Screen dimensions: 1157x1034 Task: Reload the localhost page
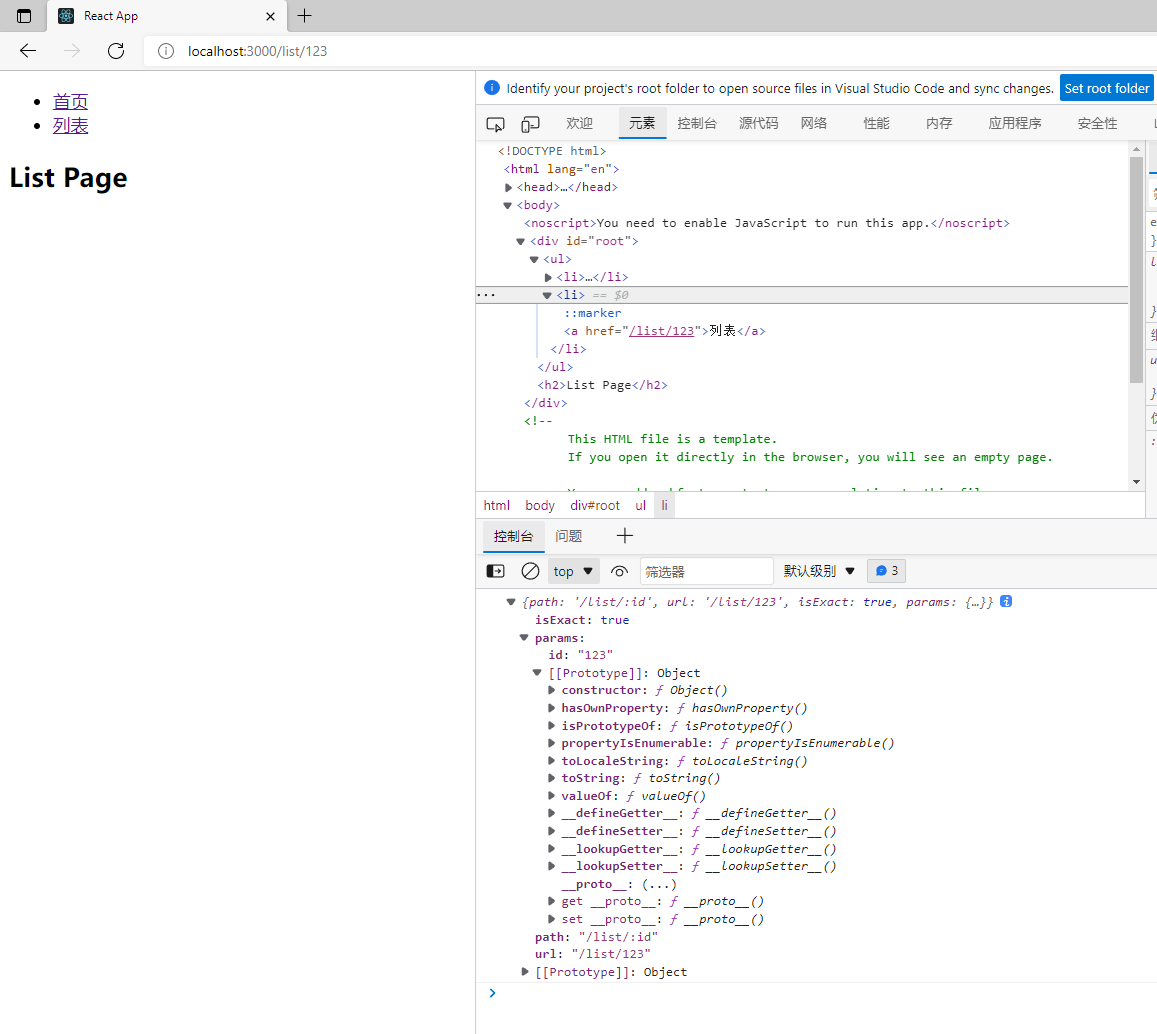116,51
